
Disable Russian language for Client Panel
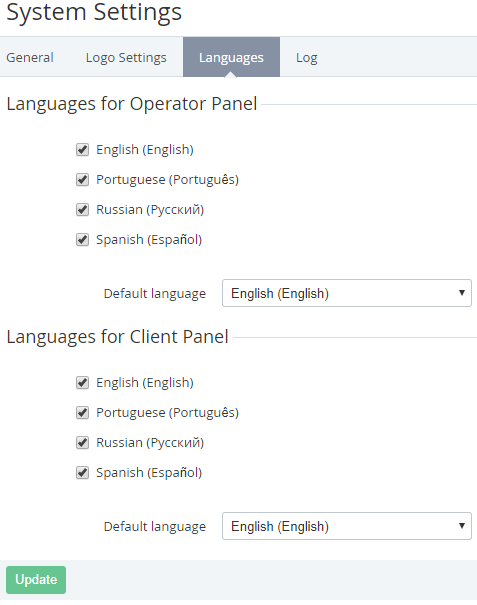point(82,443)
